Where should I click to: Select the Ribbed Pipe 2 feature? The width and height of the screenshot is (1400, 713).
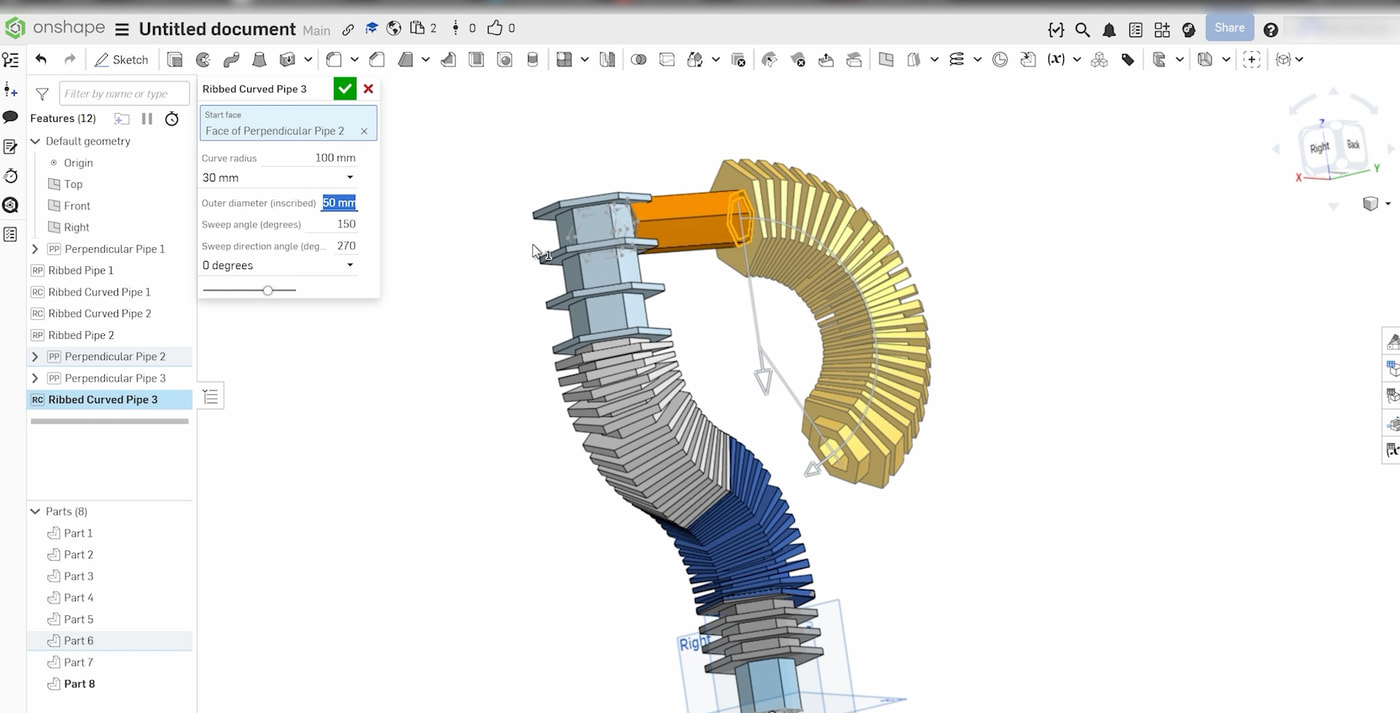[81, 335]
